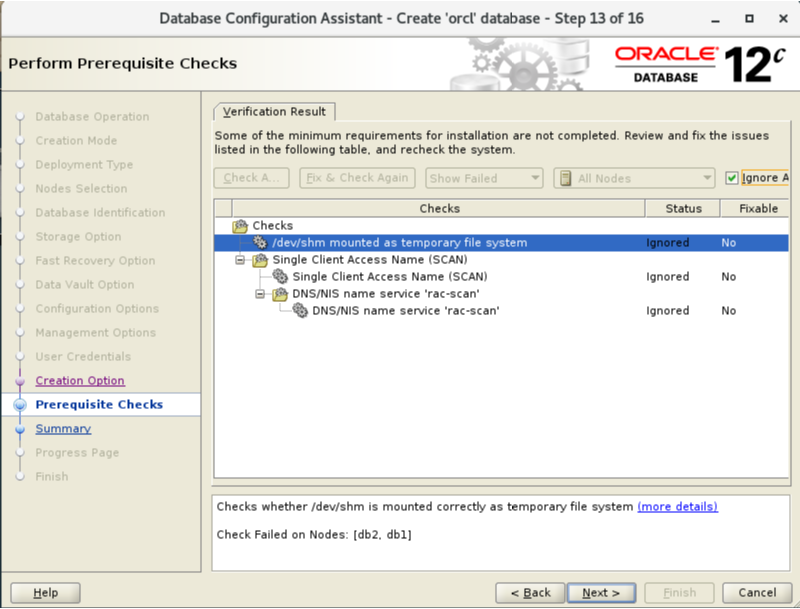
Task: Click Ignored status of the /dev/shm row
Action: (667, 243)
